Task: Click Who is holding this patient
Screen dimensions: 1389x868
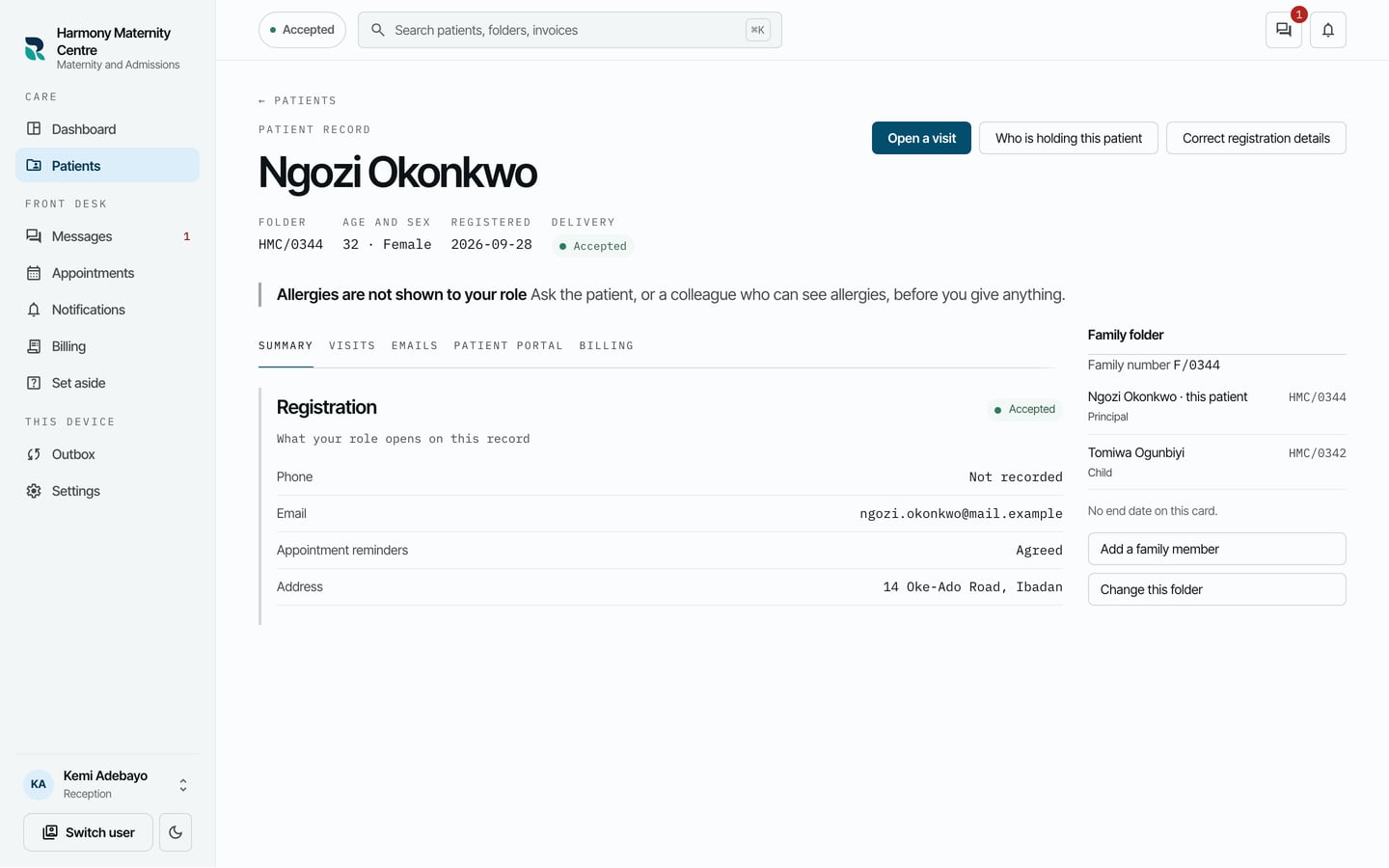Action: pos(1069,138)
